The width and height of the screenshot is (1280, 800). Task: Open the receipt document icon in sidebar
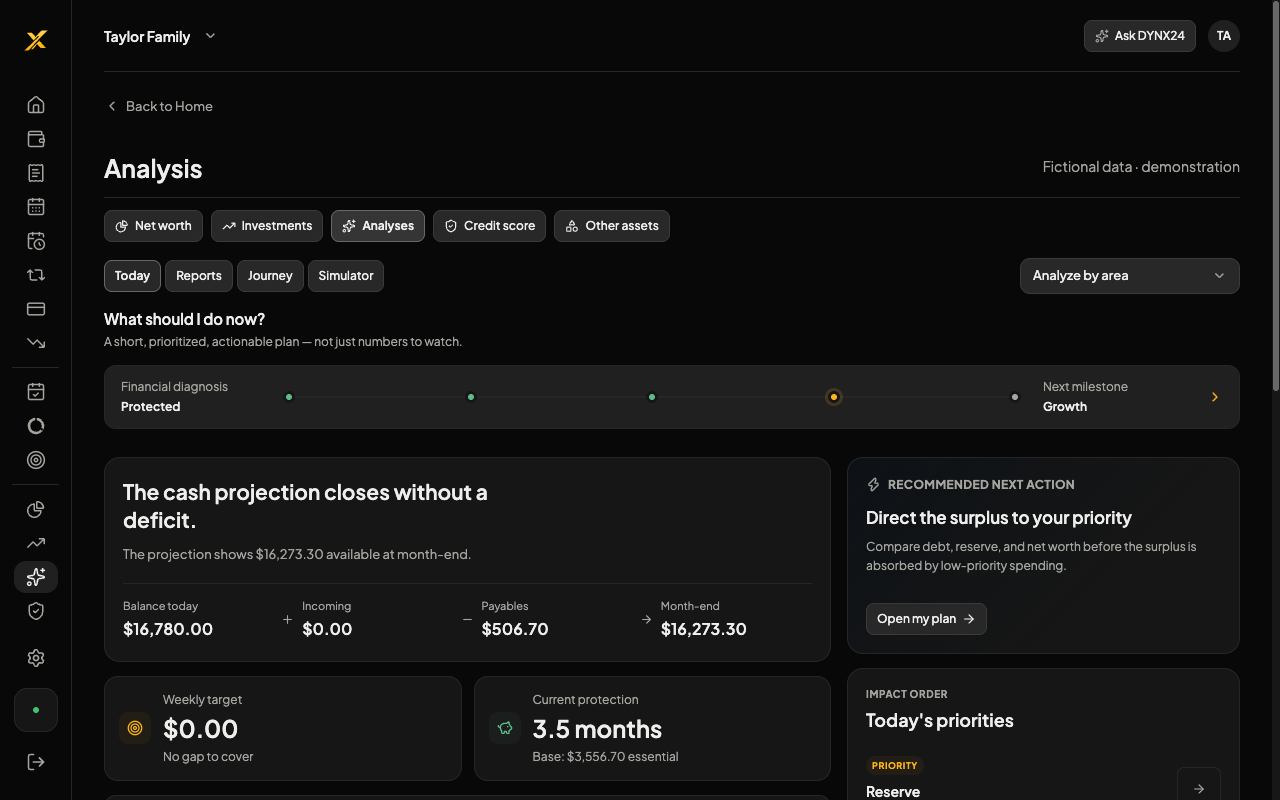(x=36, y=173)
